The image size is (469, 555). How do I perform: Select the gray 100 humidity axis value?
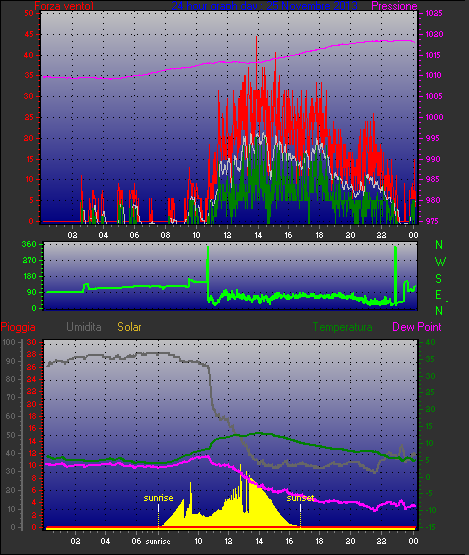(8, 342)
